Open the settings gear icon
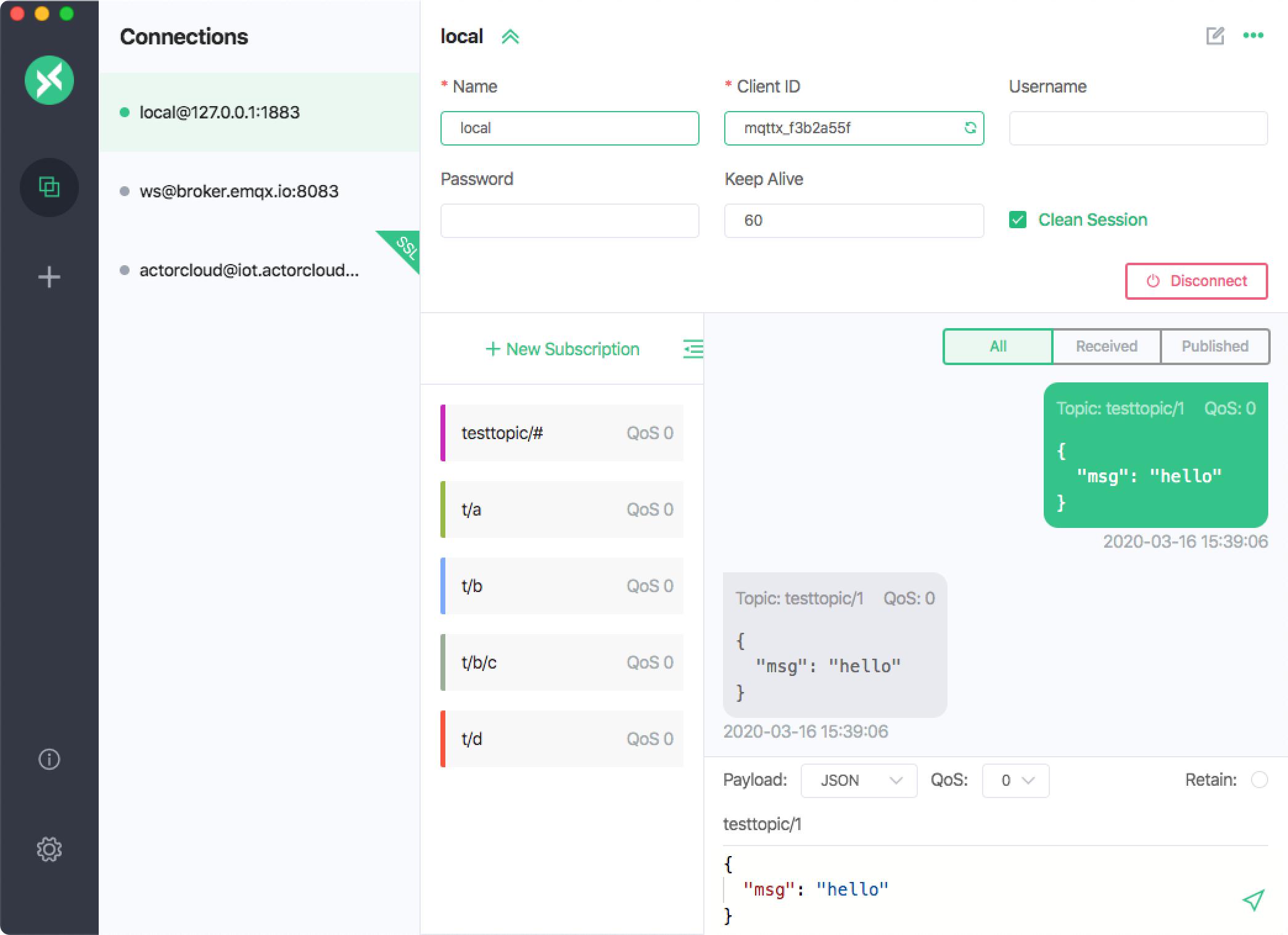This screenshot has height=935, width=1288. (49, 849)
